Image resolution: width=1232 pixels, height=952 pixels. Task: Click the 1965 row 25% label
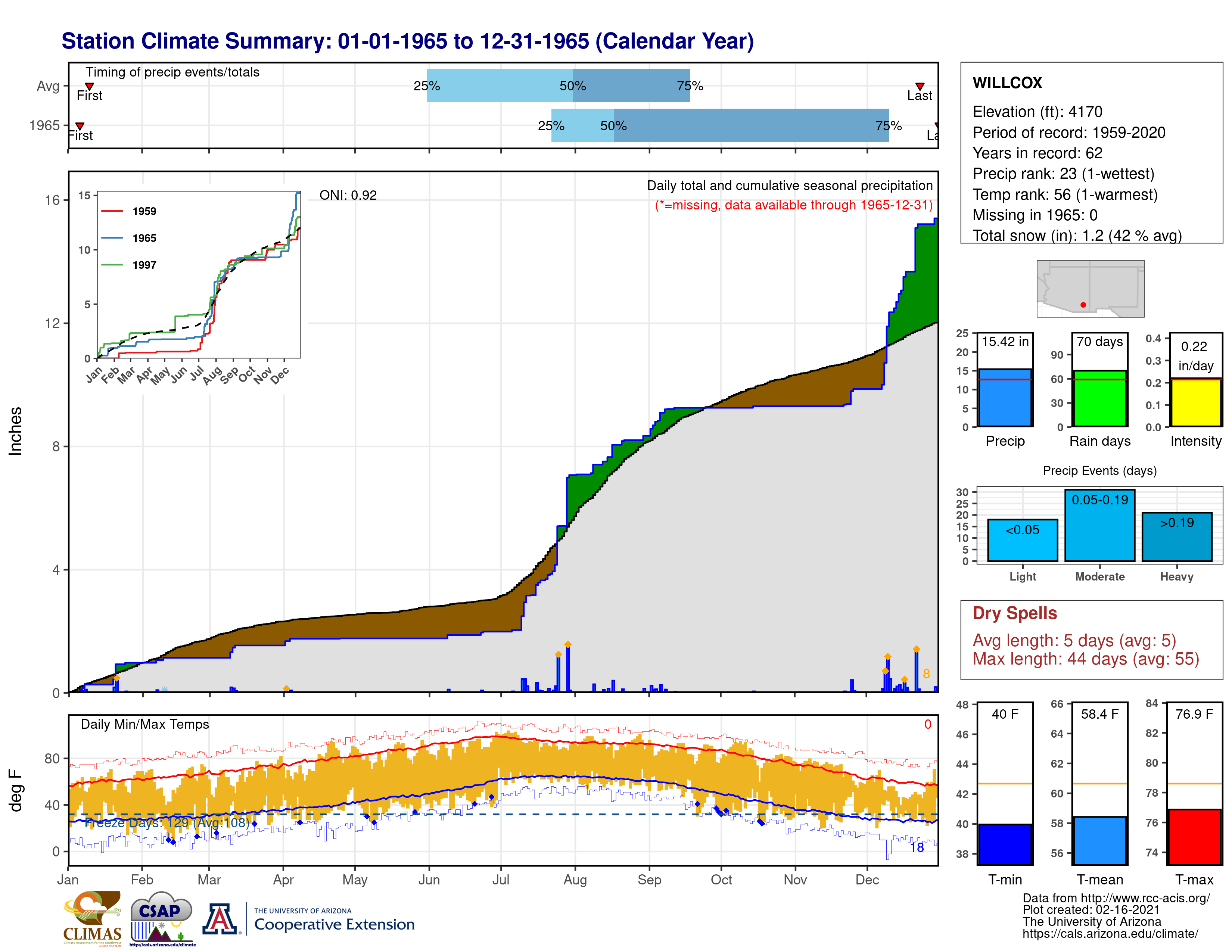[551, 126]
